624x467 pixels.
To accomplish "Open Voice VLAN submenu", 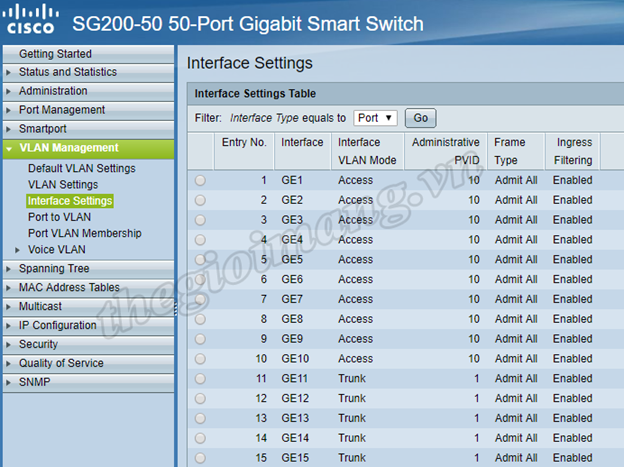I will click(x=57, y=250).
